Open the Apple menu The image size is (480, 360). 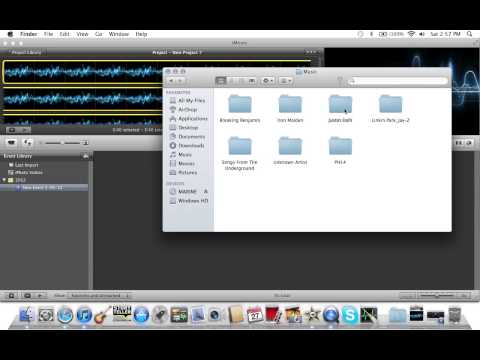[x=10, y=34]
